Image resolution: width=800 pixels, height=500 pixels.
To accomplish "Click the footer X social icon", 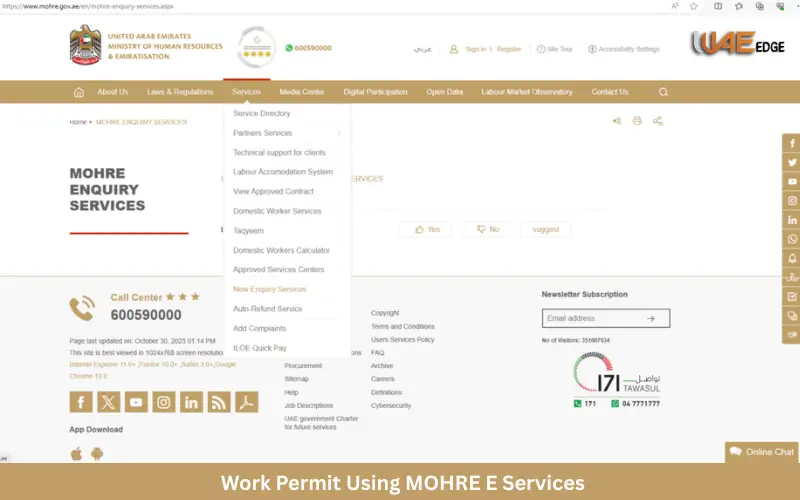I will point(109,402).
